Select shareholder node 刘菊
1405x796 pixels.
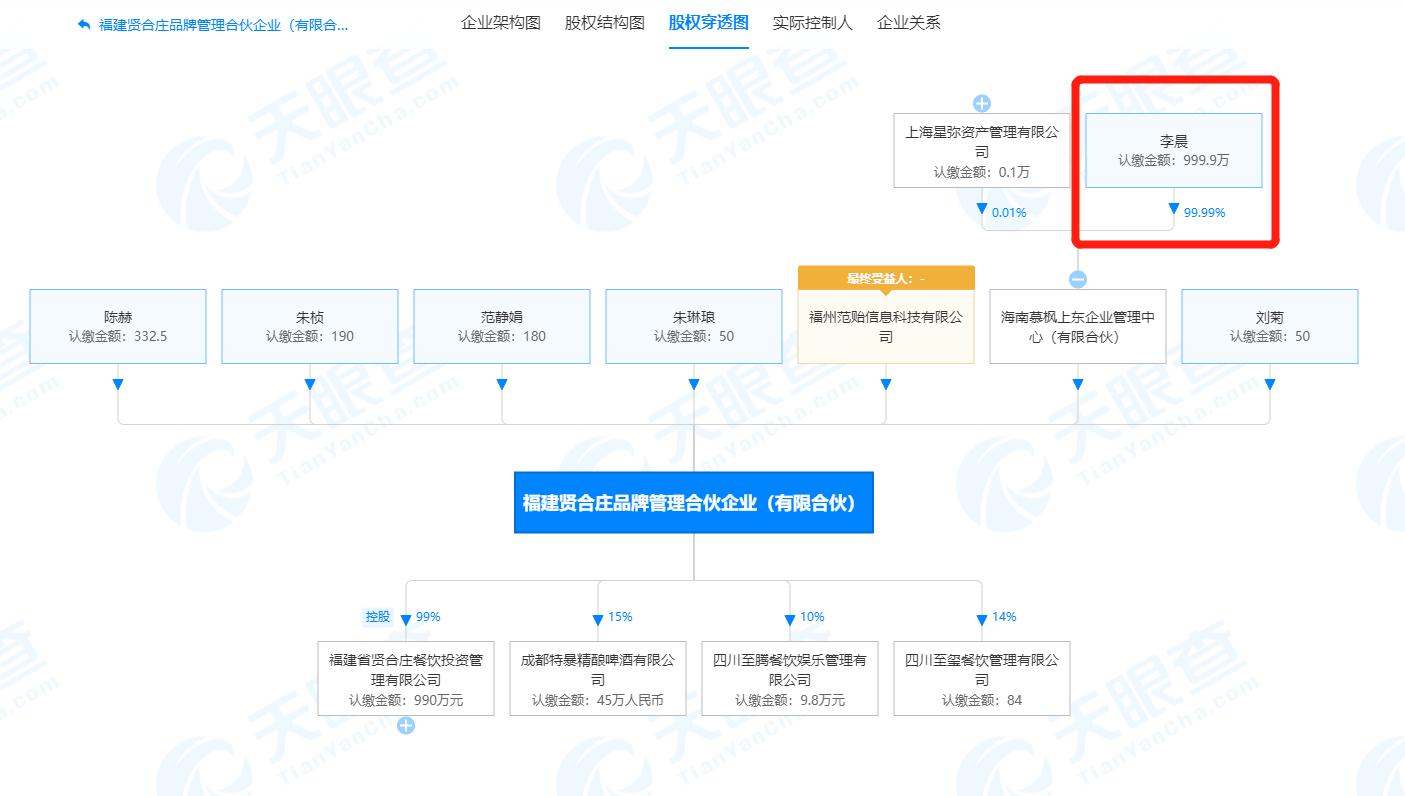pyautogui.click(x=1270, y=326)
